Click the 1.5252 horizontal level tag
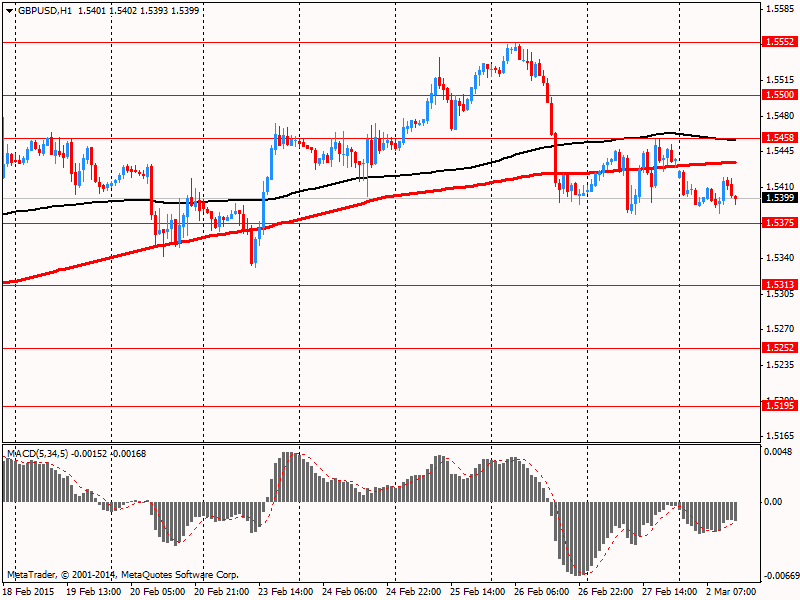 [779, 347]
